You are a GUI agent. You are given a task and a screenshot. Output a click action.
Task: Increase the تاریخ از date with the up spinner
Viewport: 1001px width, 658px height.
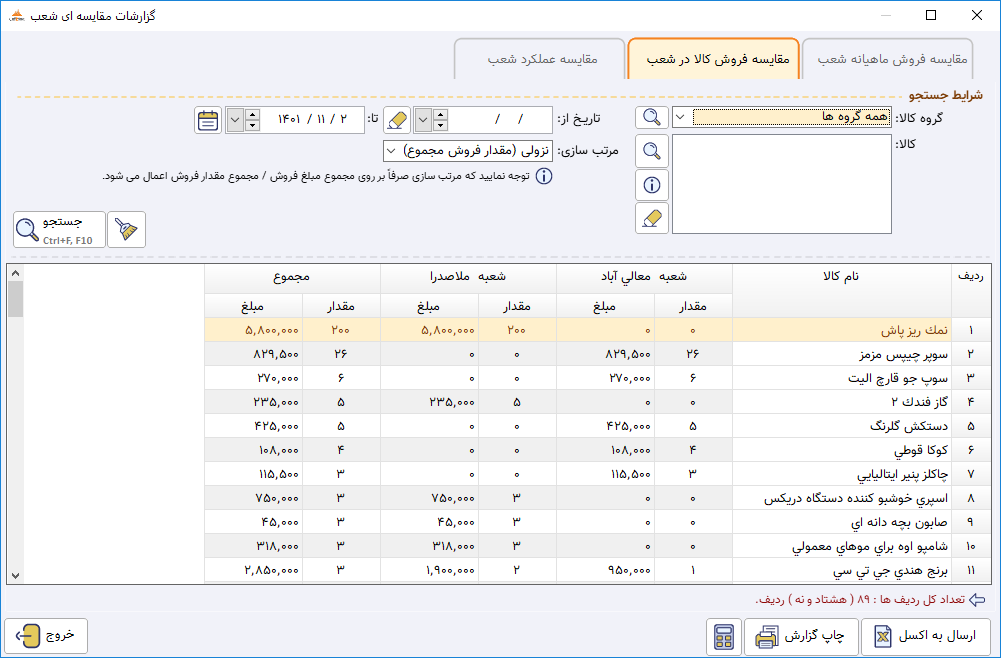440,114
